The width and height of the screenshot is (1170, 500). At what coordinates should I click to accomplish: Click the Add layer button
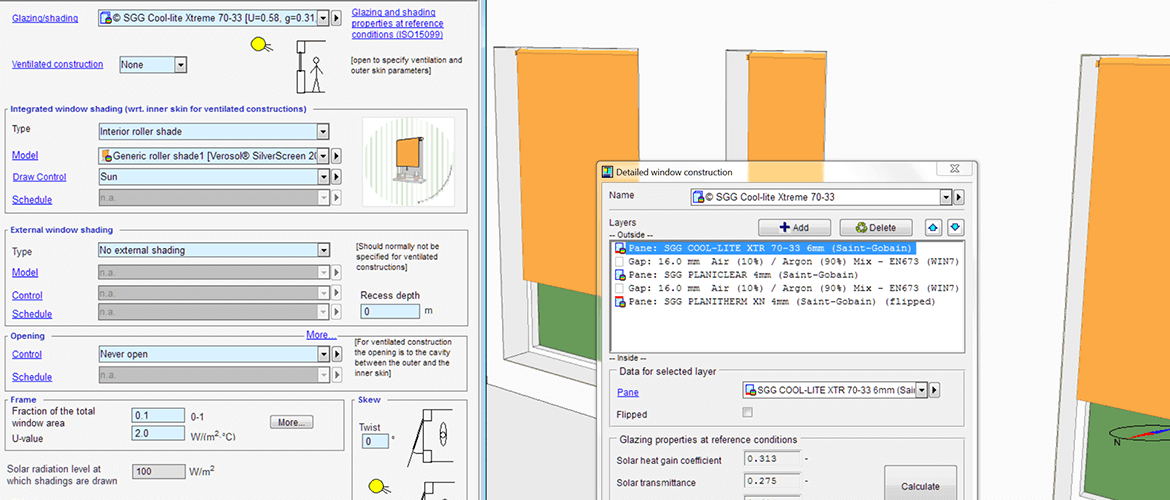pos(794,228)
